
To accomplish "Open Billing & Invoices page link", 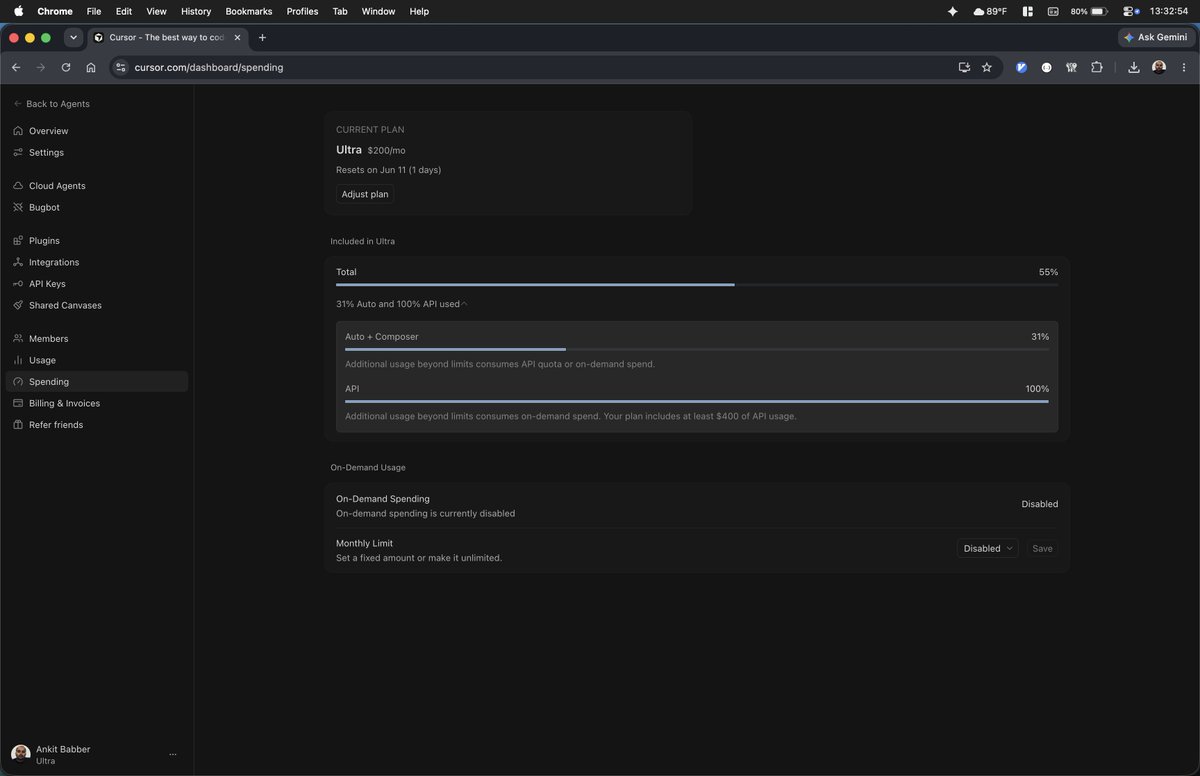I will 96,403.
